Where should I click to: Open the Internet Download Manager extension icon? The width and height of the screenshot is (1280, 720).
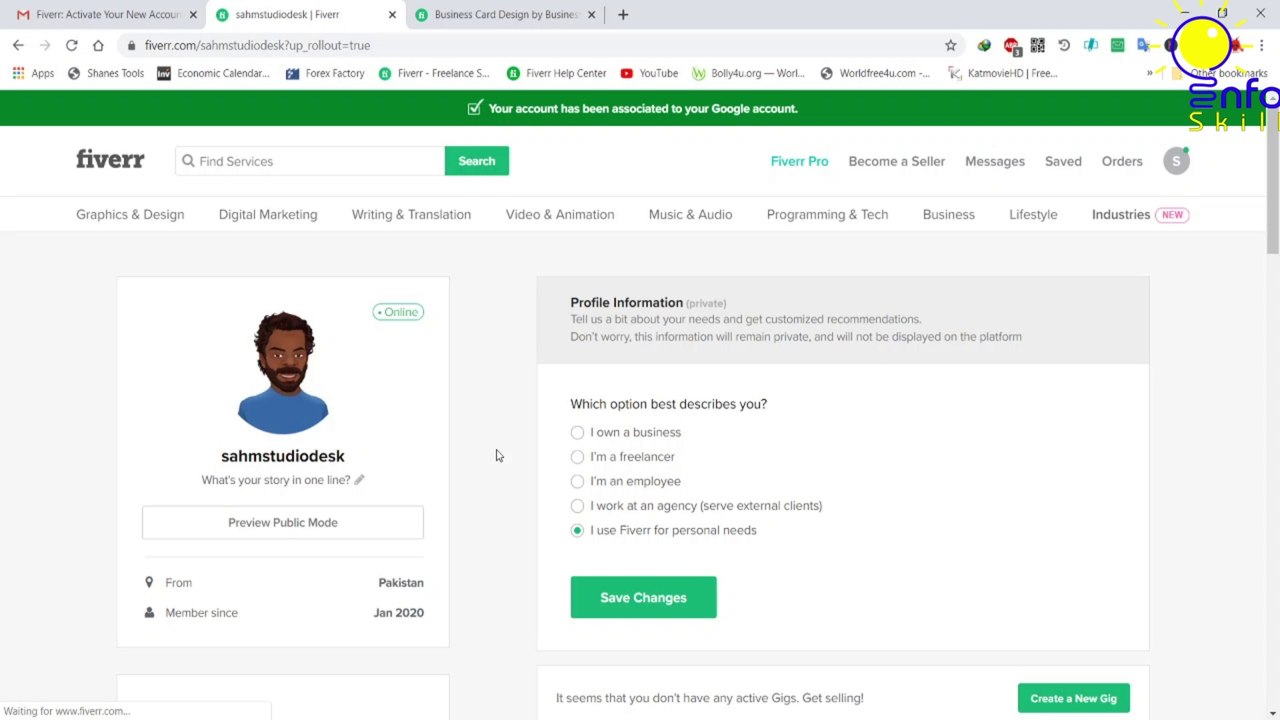984,45
